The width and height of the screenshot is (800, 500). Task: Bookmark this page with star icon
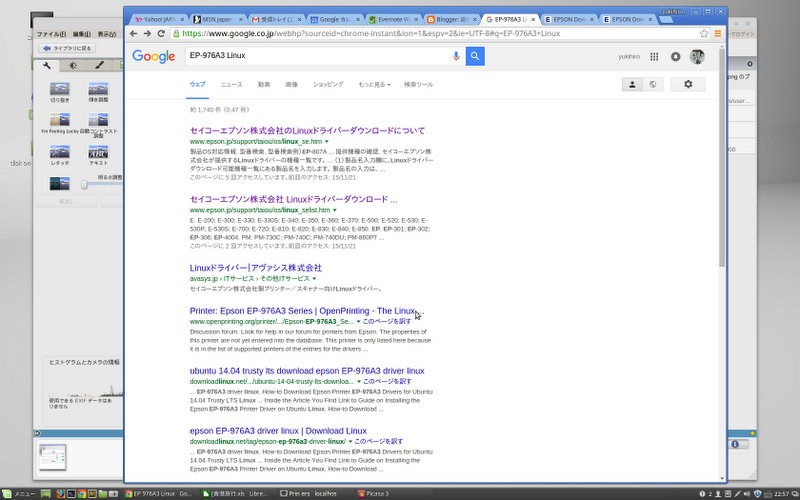pos(704,34)
